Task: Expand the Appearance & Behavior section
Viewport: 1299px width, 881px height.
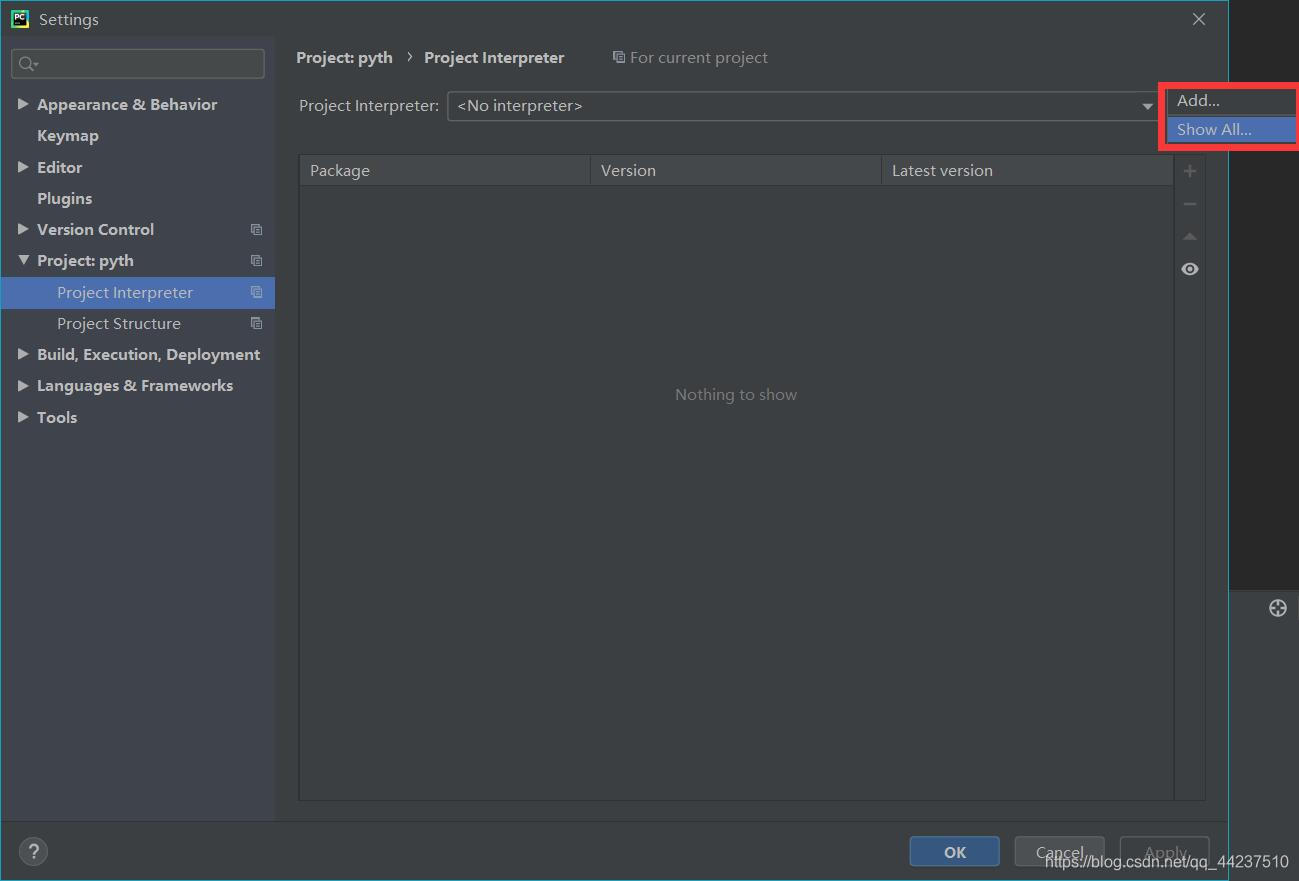Action: tap(23, 104)
